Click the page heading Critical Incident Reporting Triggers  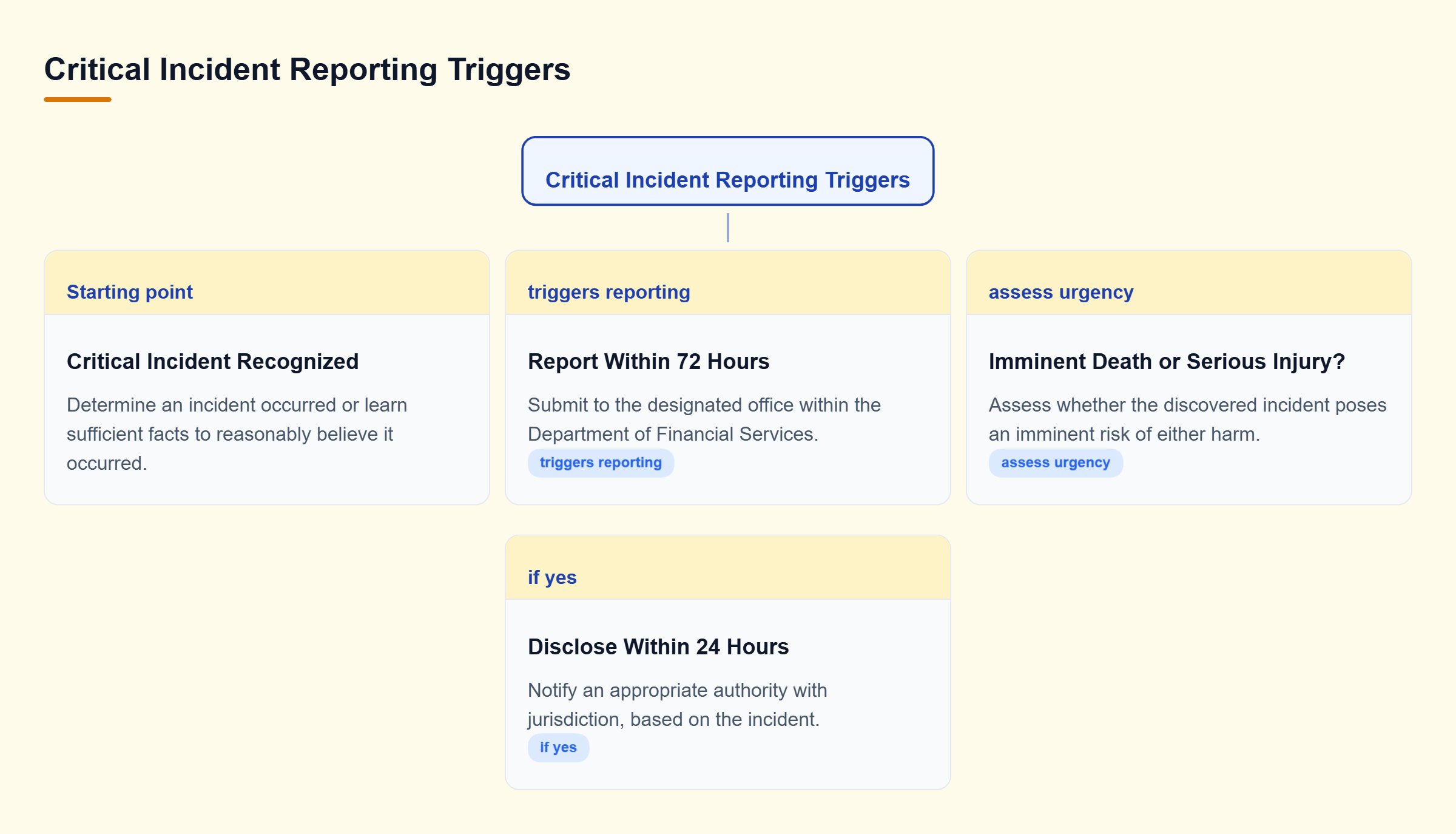tap(307, 69)
